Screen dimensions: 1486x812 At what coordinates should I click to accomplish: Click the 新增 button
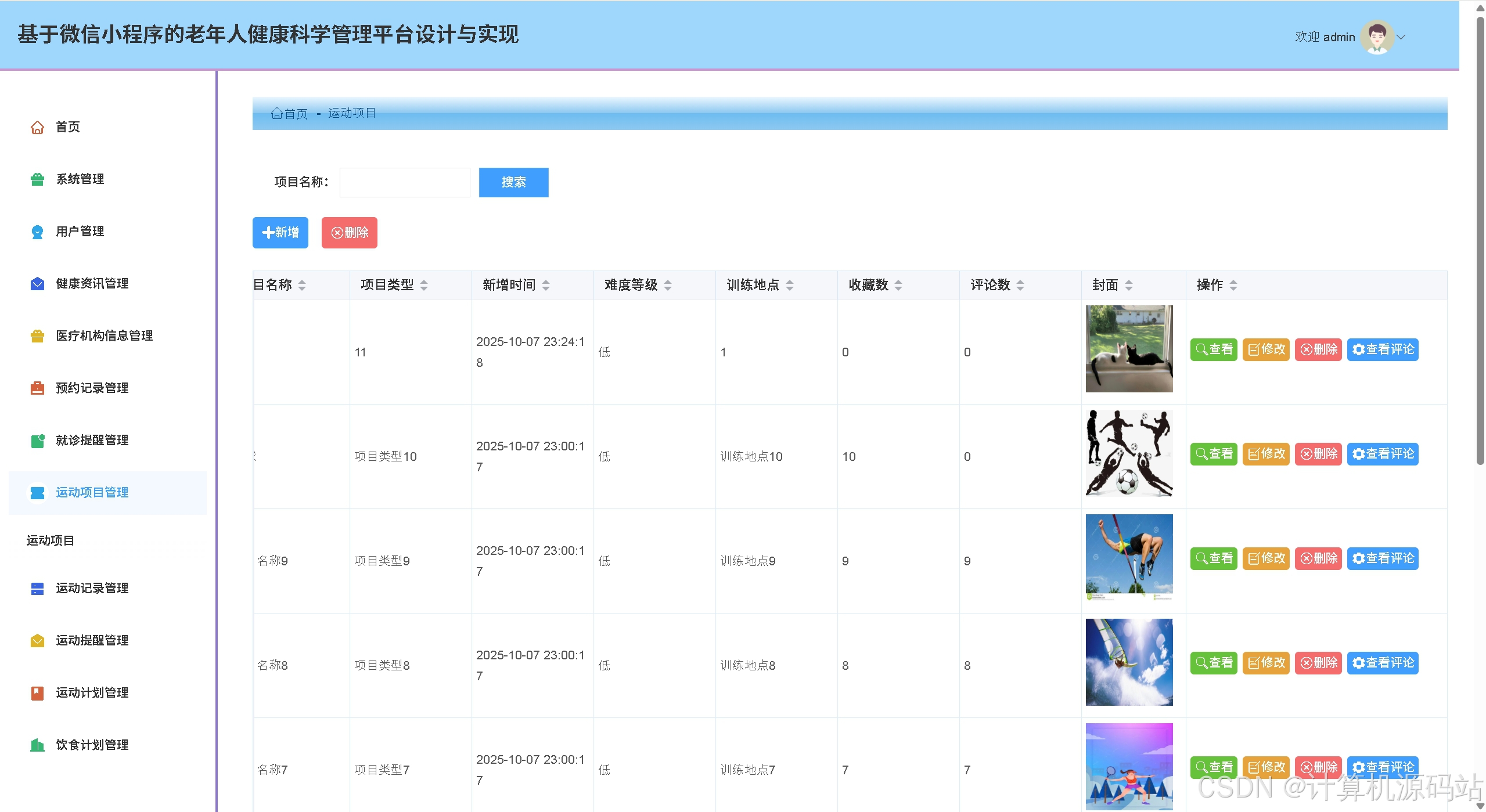click(x=280, y=233)
